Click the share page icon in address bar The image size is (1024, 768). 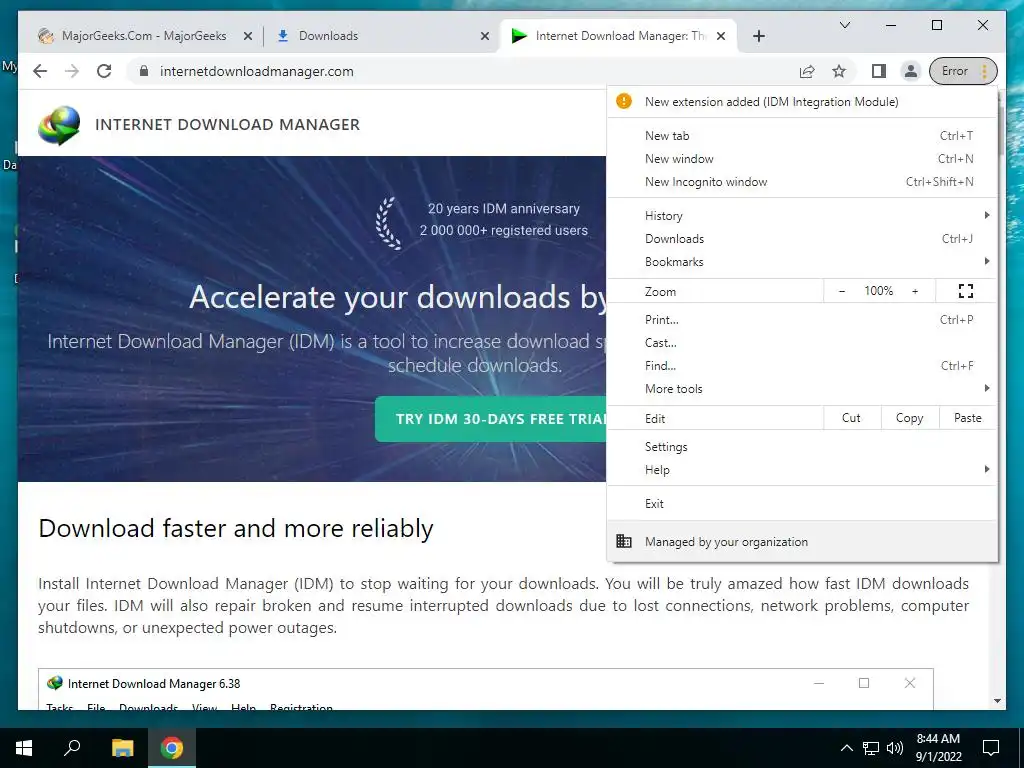click(x=807, y=71)
